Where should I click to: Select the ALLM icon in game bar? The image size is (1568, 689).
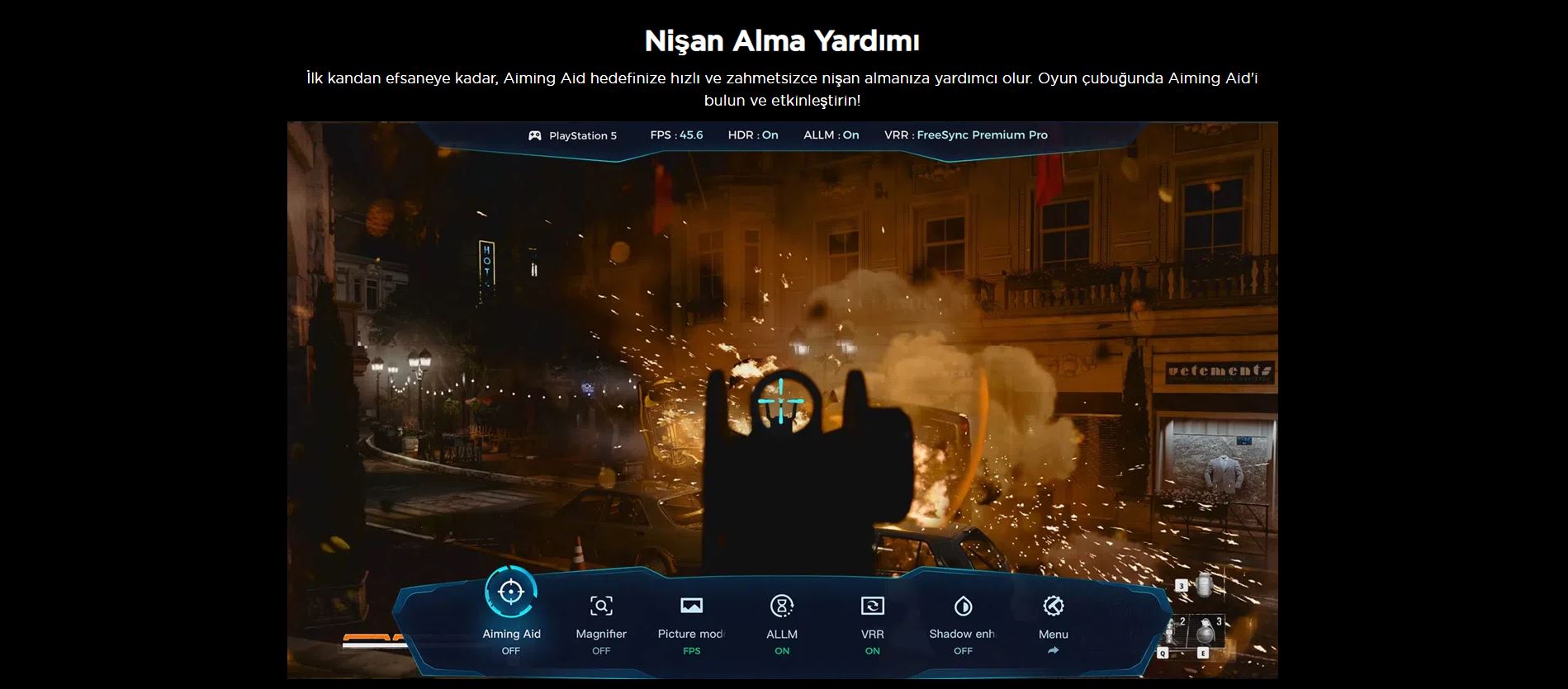point(782,606)
